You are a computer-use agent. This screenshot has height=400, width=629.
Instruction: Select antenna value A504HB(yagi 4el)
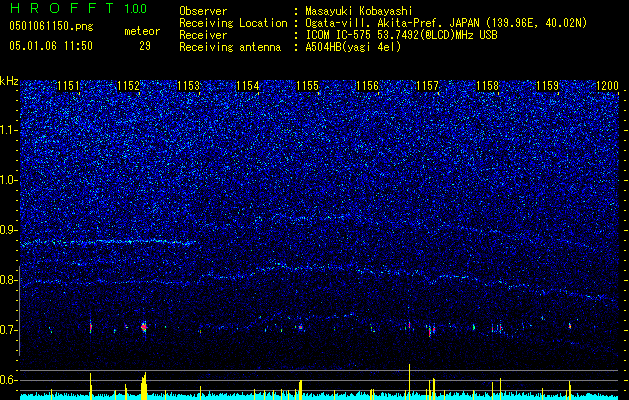pos(353,47)
